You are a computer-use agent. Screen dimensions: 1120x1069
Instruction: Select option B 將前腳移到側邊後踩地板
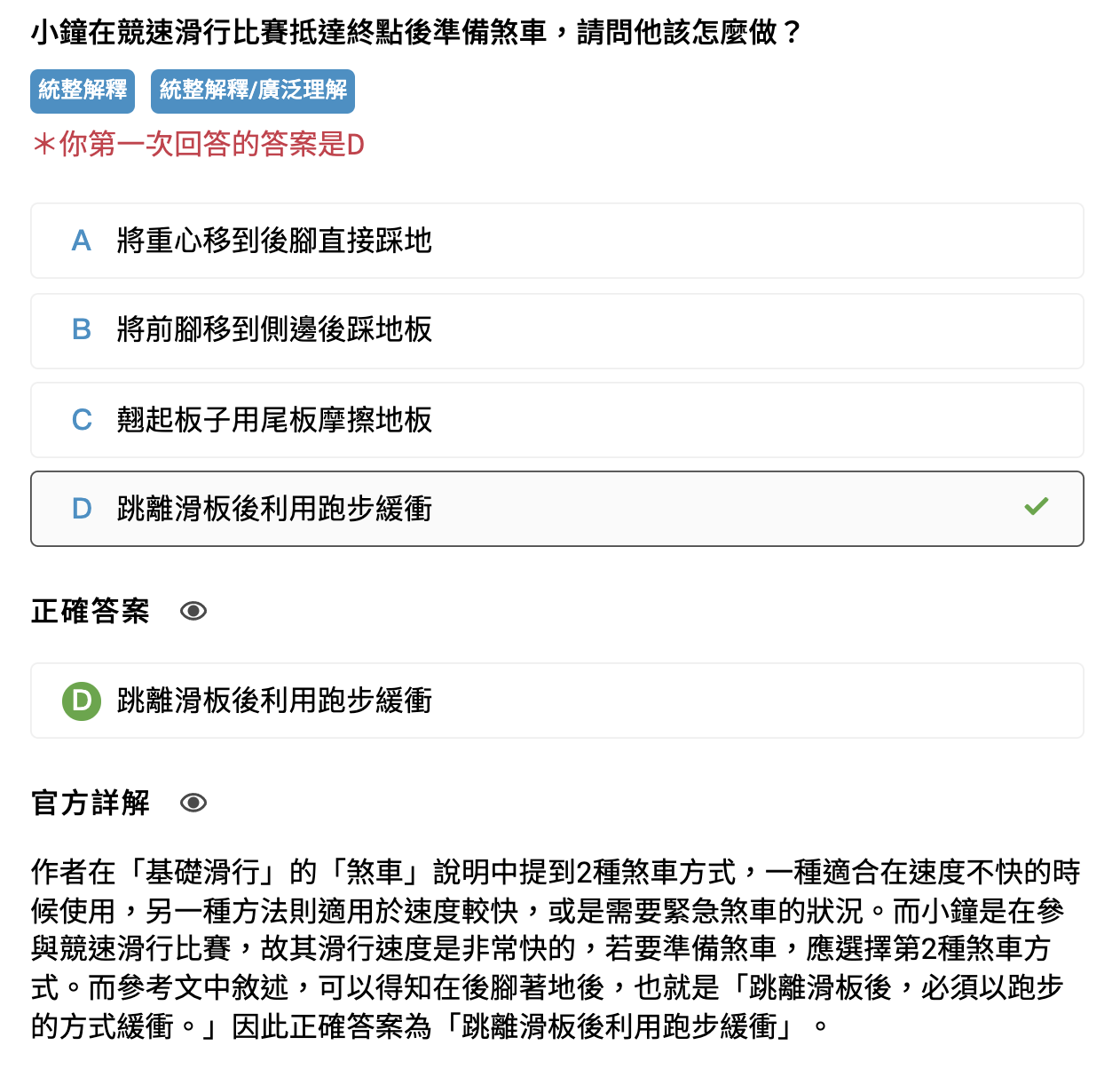point(557,330)
